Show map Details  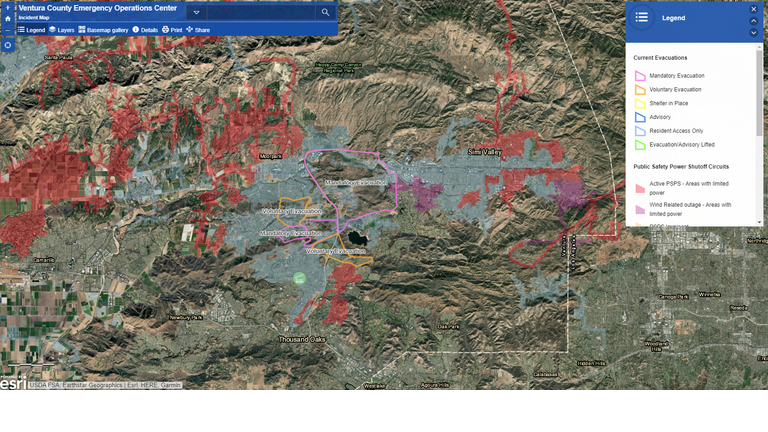145,30
